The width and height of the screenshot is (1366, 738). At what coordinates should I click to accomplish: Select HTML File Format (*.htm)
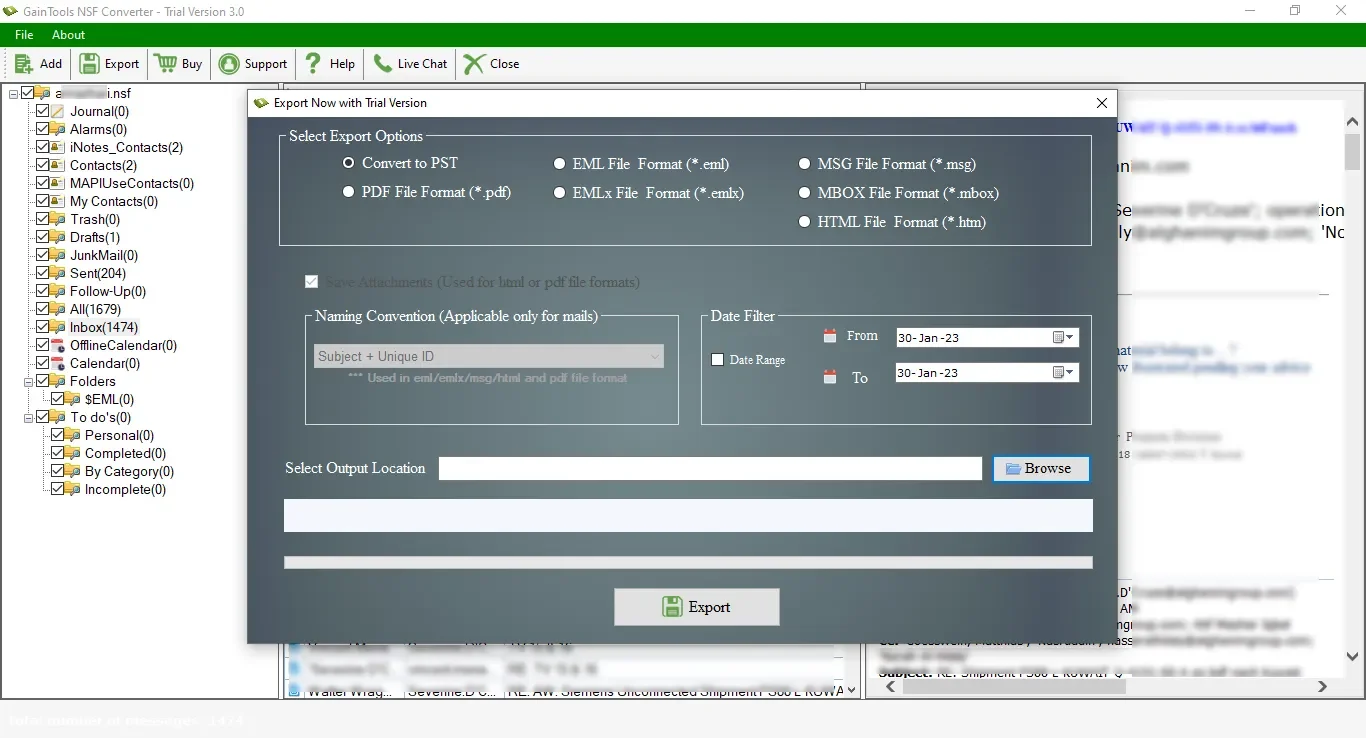805,222
